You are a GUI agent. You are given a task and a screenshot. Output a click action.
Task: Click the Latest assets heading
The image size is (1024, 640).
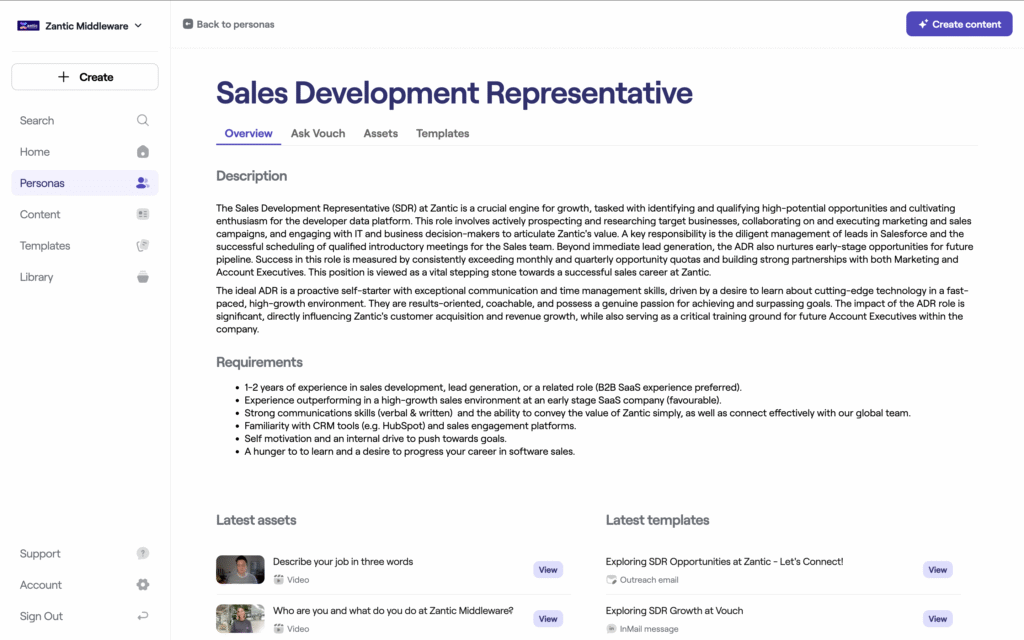[x=256, y=520]
